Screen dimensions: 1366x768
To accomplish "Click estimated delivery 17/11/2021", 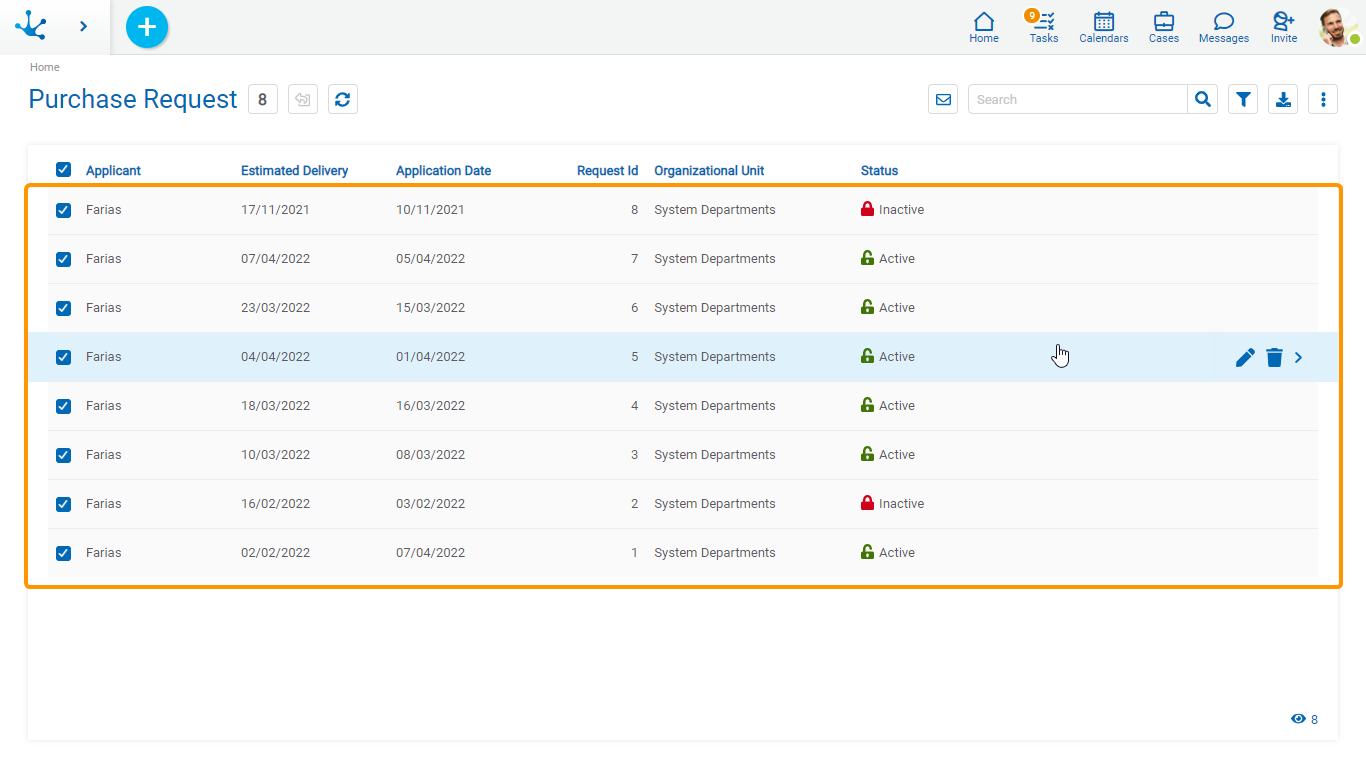I will click(x=275, y=210).
